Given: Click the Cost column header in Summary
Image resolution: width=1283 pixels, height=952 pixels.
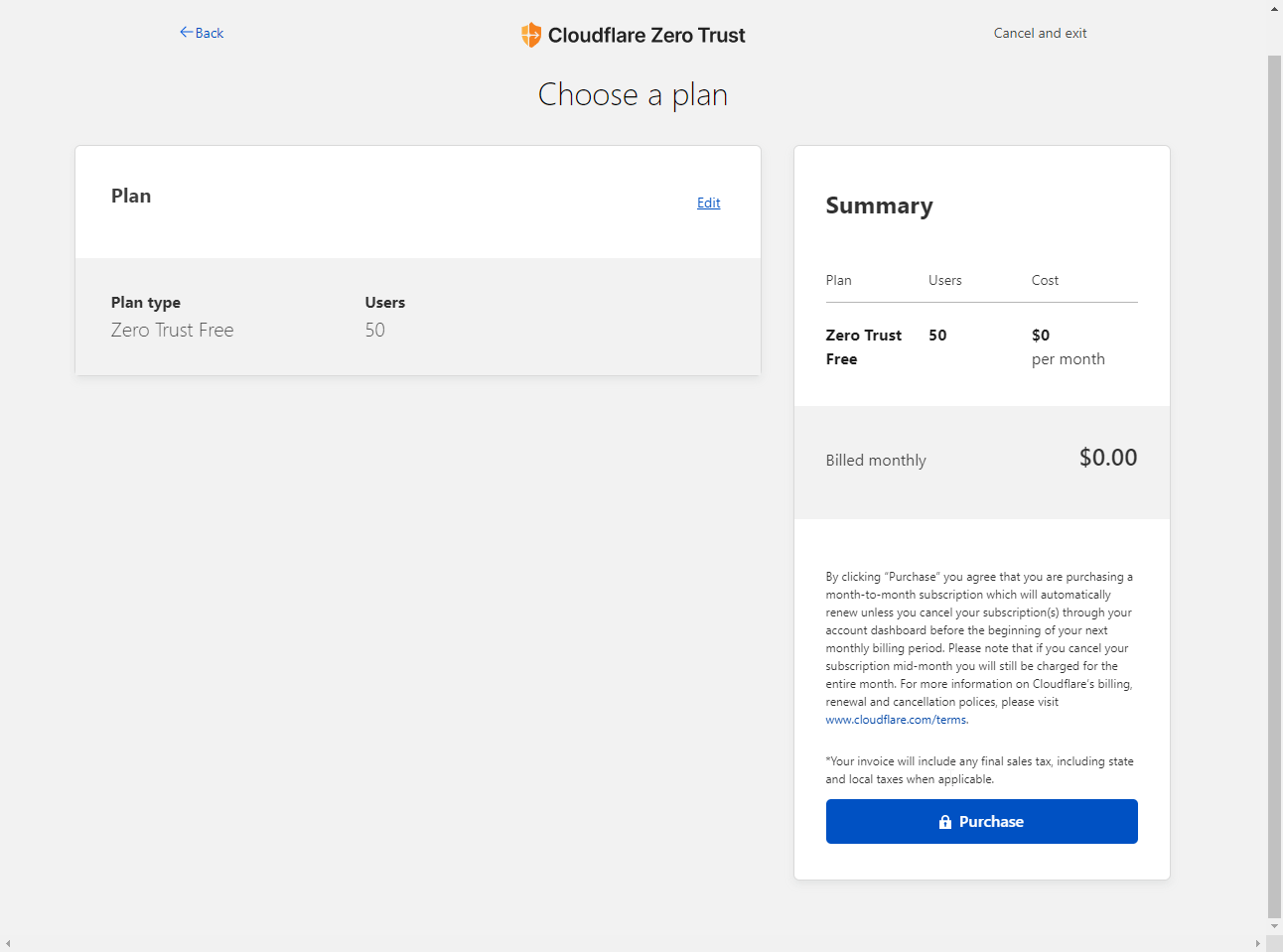Looking at the screenshot, I should click(x=1045, y=281).
